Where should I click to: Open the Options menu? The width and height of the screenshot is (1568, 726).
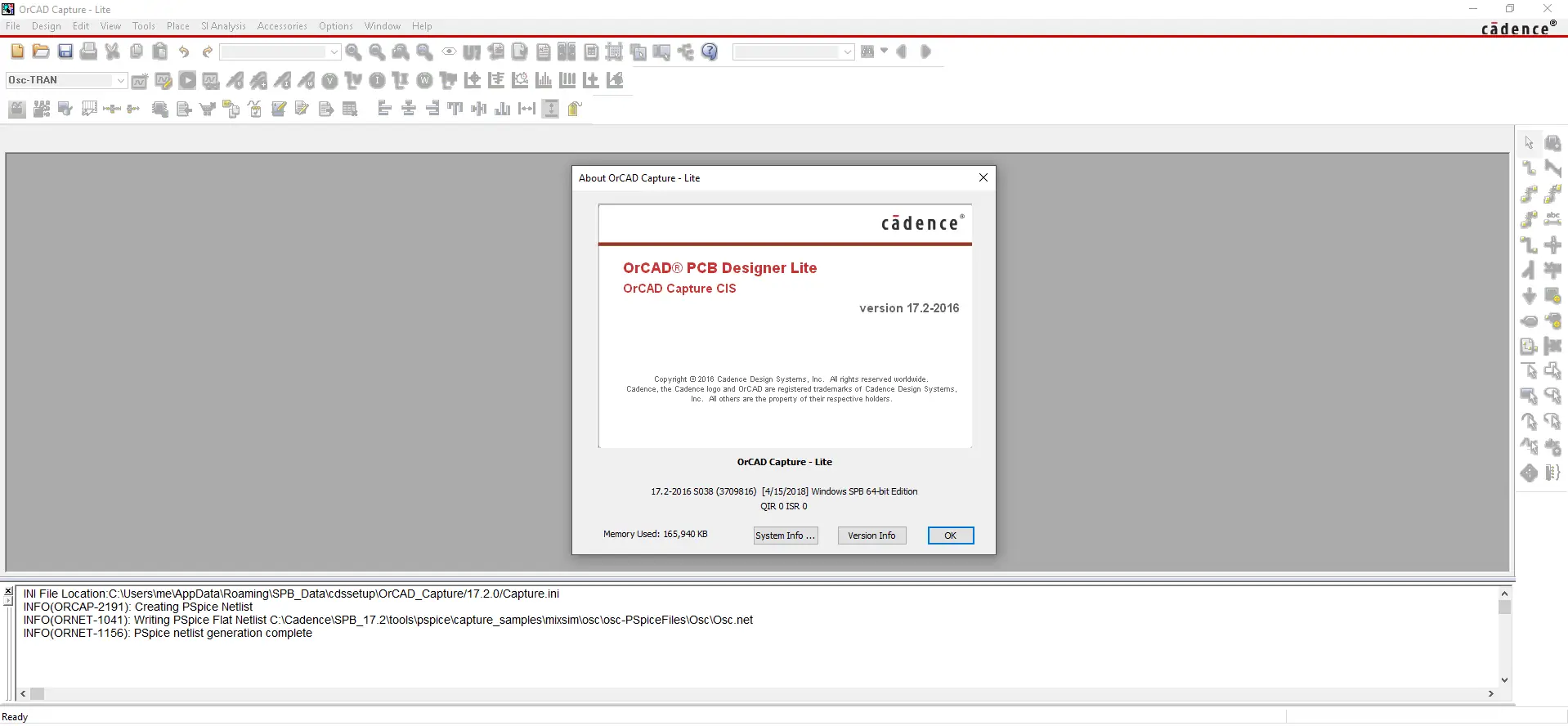[x=336, y=26]
